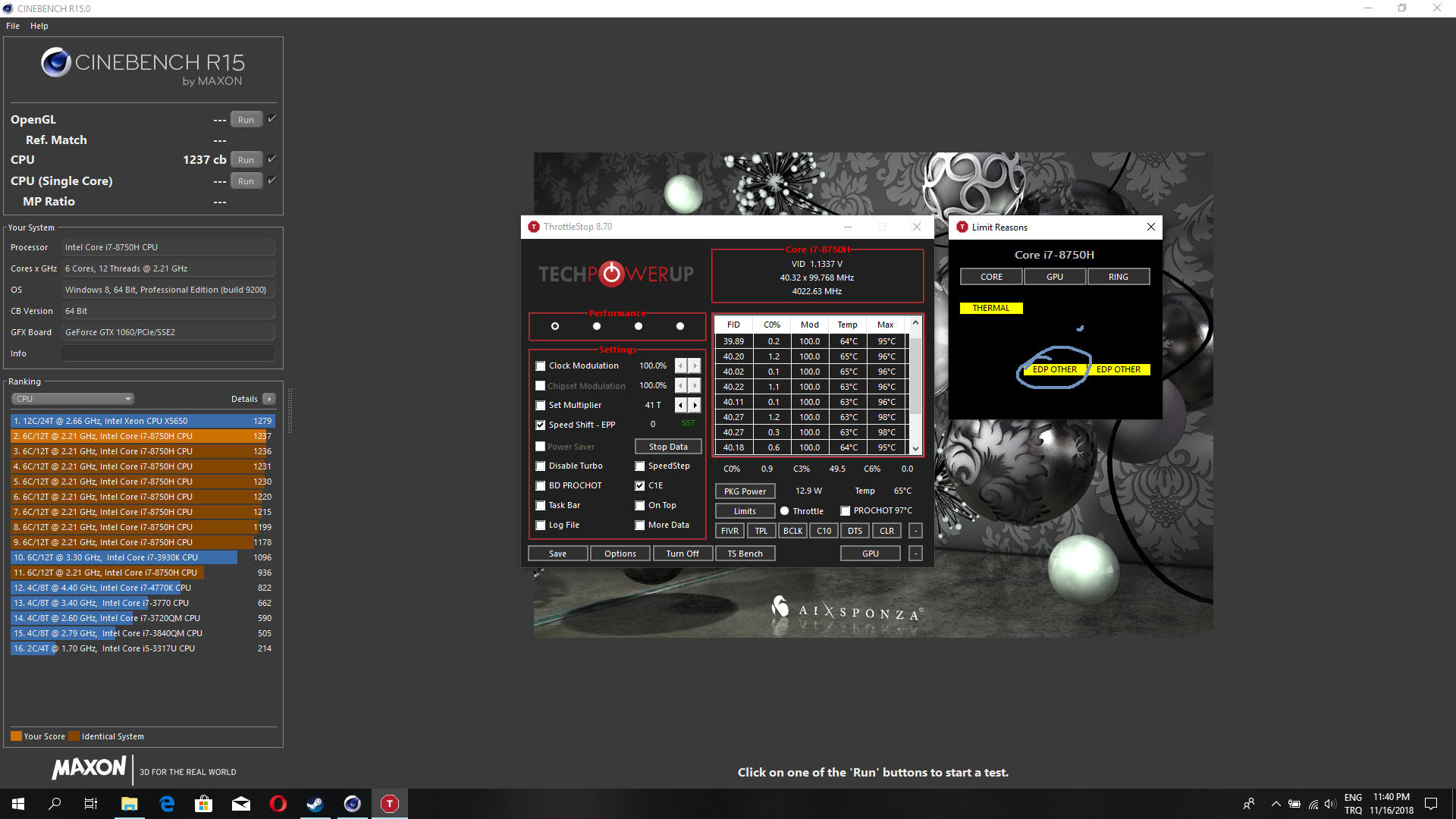Open Steam from taskbar

315,804
